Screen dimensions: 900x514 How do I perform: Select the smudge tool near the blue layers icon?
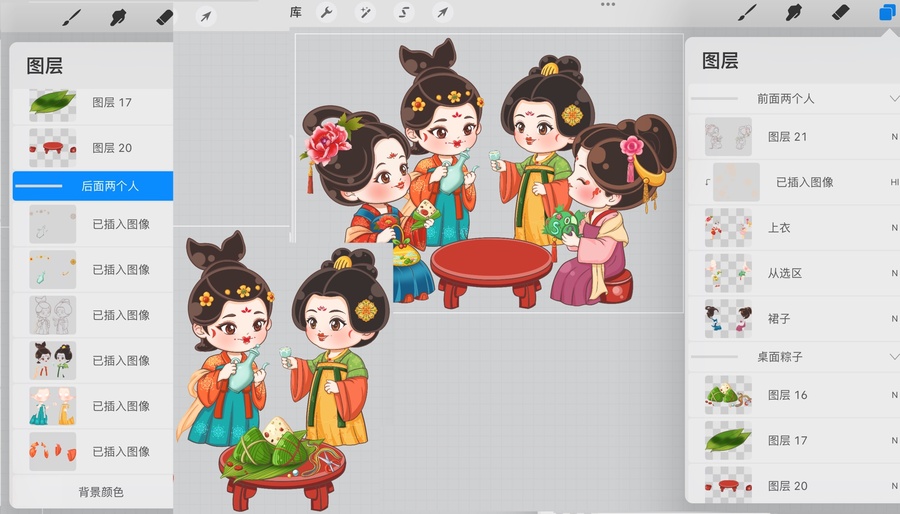pyautogui.click(x=793, y=13)
